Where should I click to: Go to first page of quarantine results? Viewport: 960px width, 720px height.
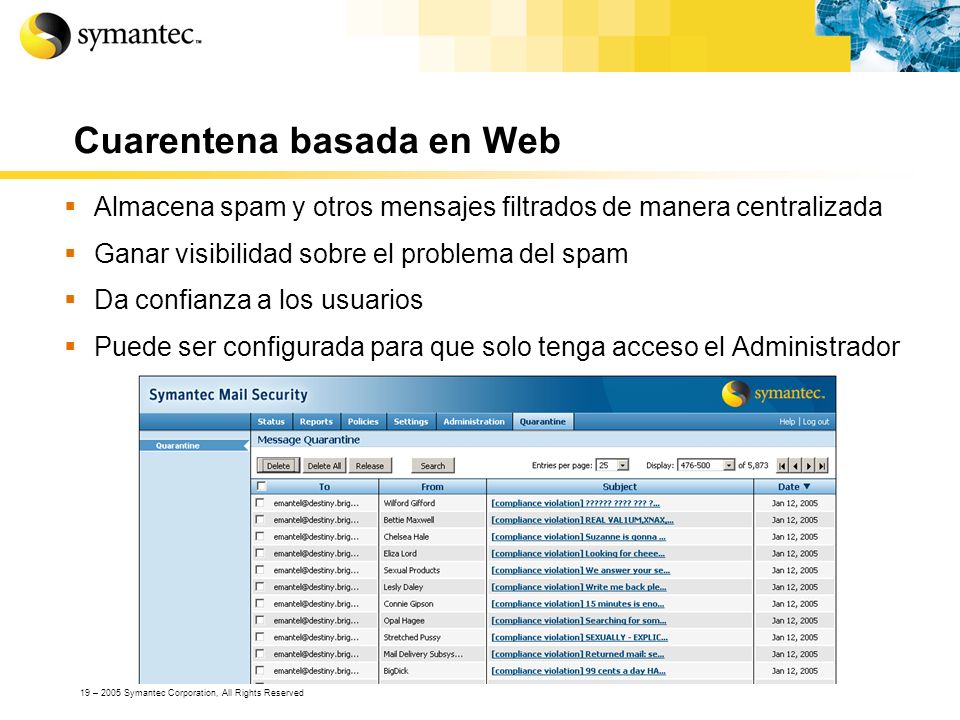point(782,466)
